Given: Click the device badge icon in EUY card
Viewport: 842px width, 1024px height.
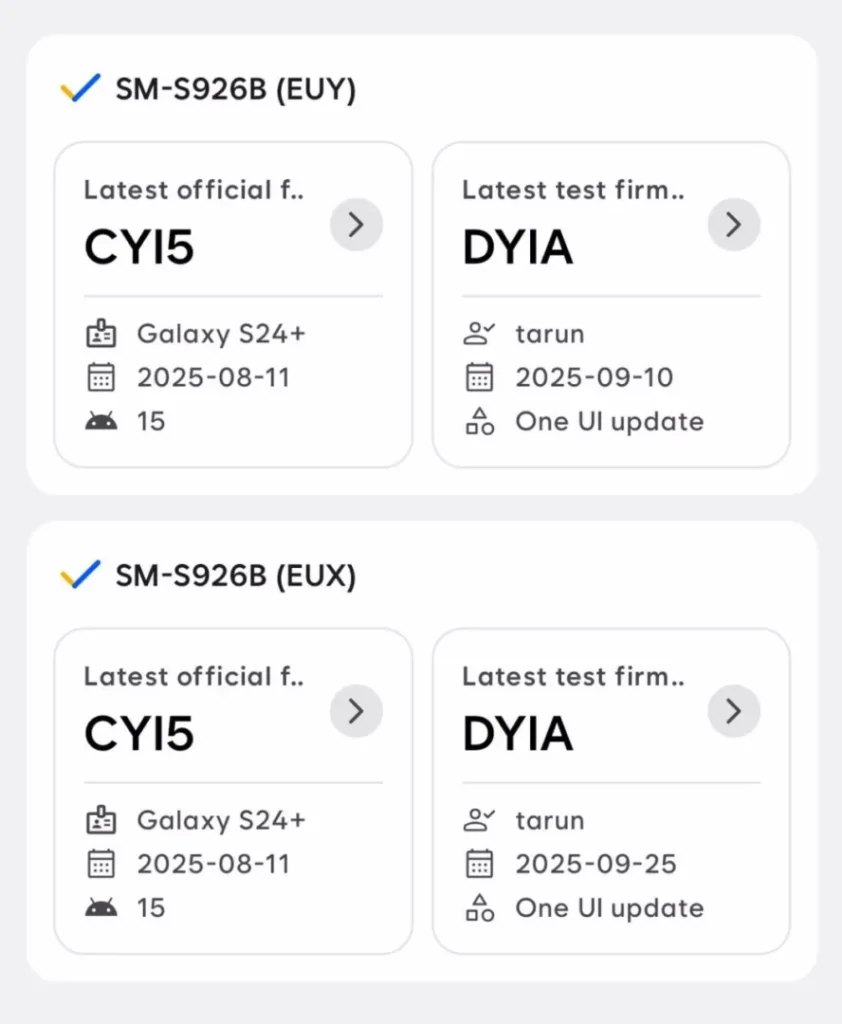Looking at the screenshot, I should 101,334.
